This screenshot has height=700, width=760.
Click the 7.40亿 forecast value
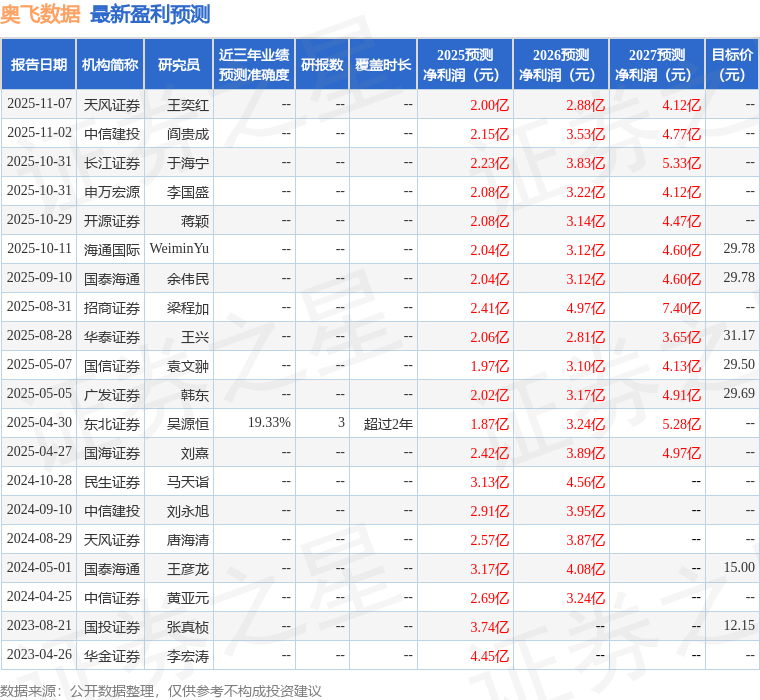tap(681, 308)
